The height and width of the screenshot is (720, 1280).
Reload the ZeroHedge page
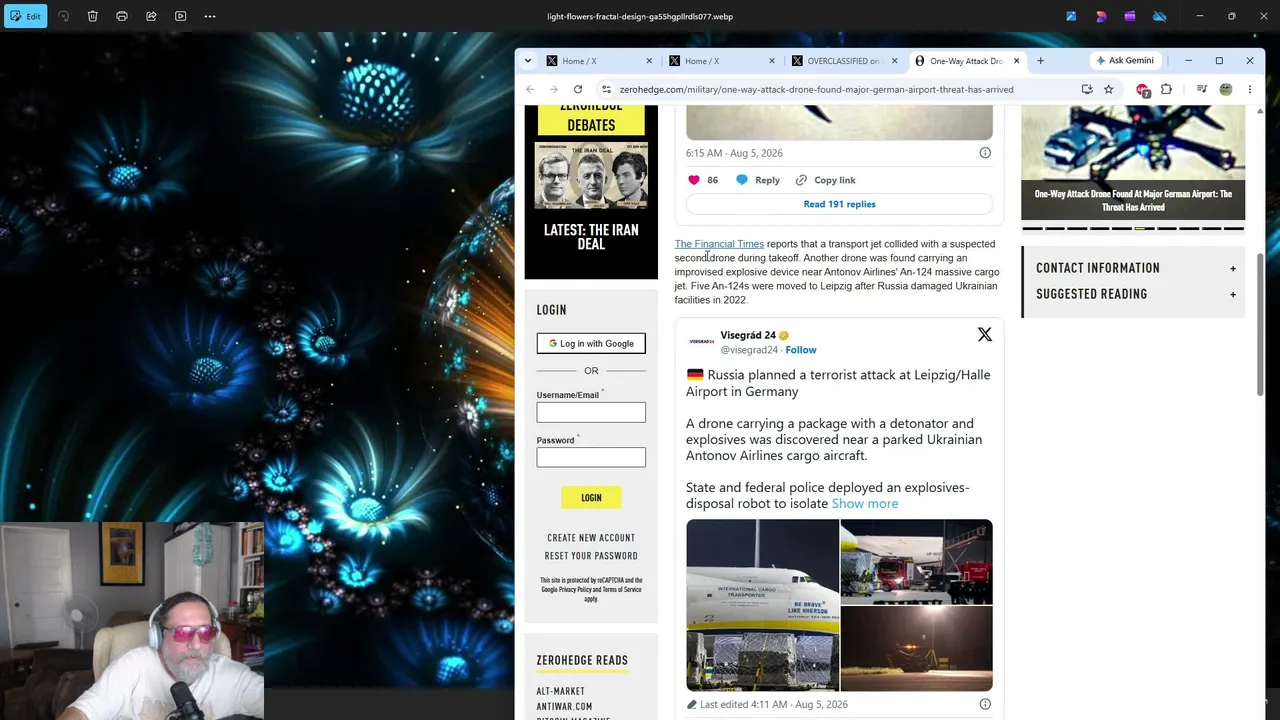(578, 89)
